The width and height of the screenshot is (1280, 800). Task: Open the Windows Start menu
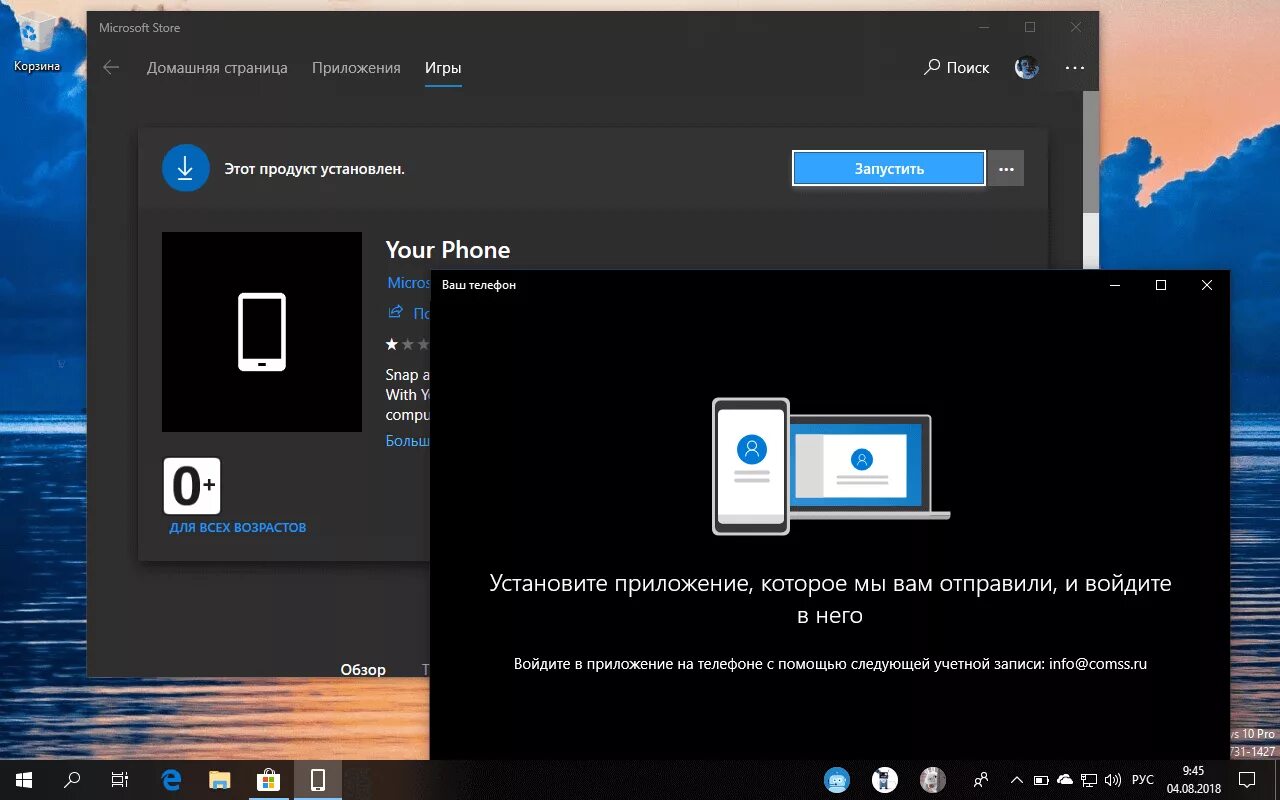tap(24, 780)
